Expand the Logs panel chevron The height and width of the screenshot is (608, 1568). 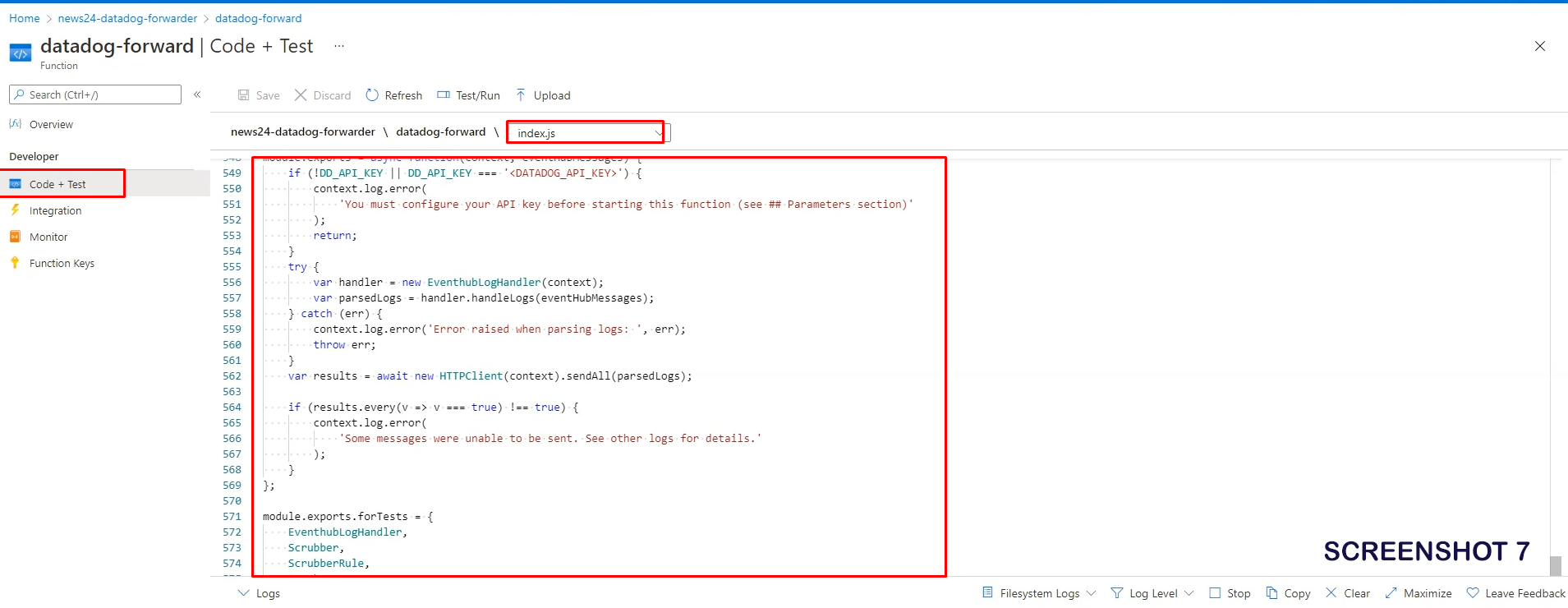(243, 593)
